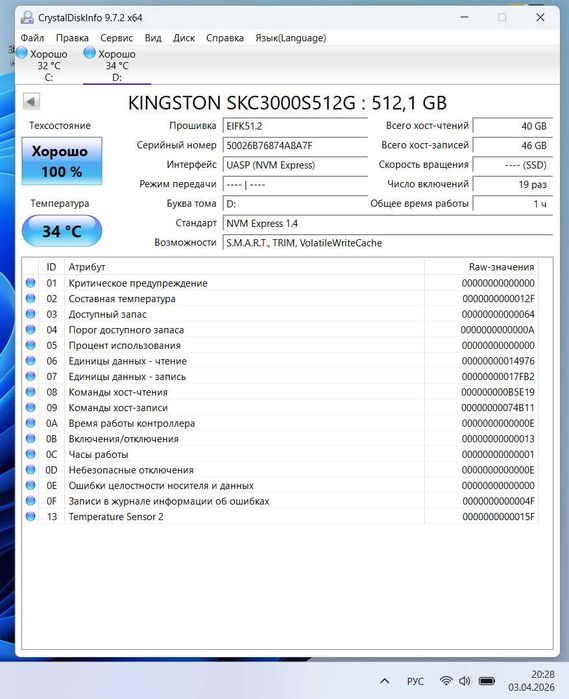Open the Справка menu
Viewport: 569px width, 699px height.
(225, 38)
